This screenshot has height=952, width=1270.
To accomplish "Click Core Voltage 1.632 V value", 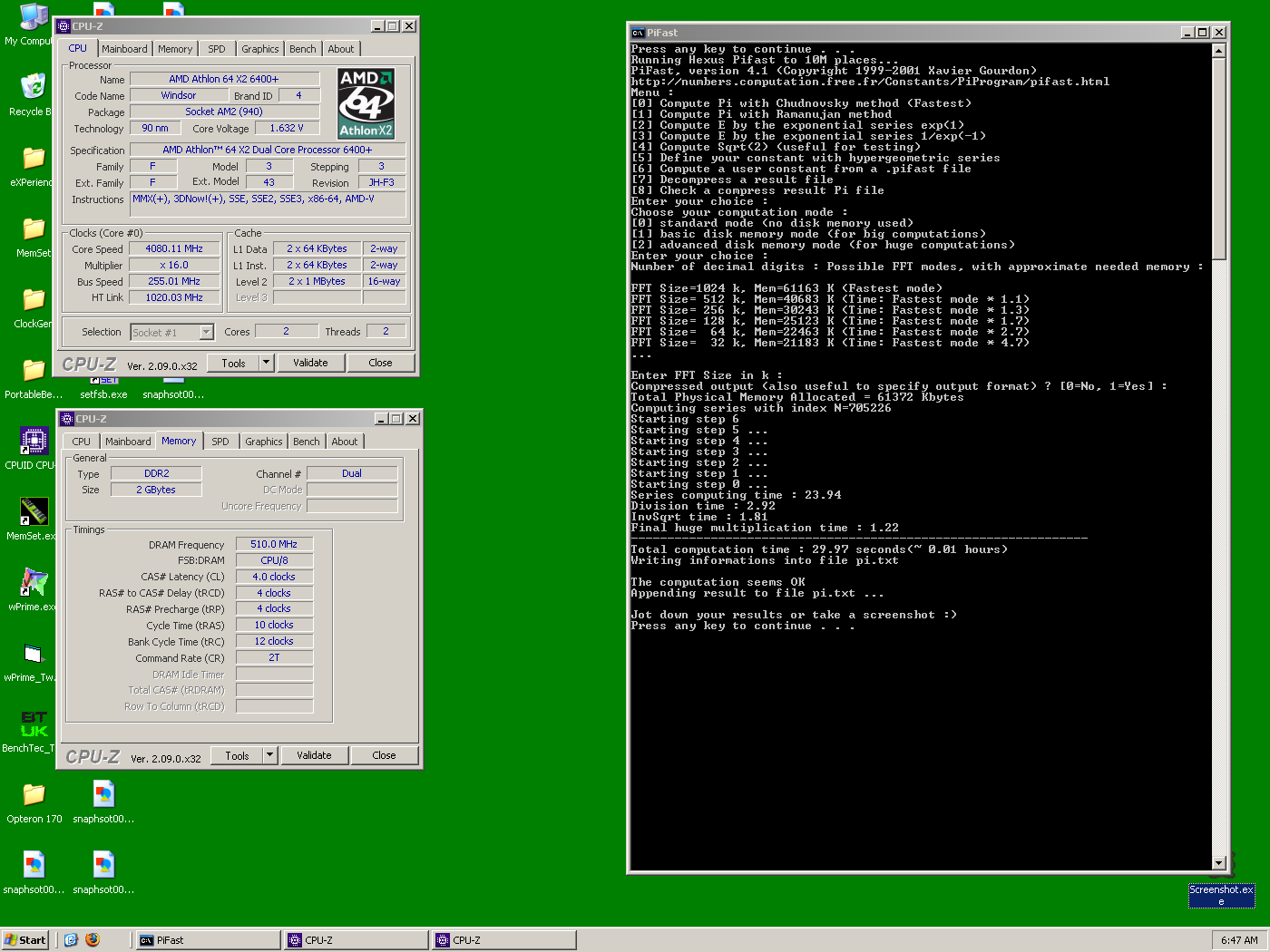I will click(287, 128).
